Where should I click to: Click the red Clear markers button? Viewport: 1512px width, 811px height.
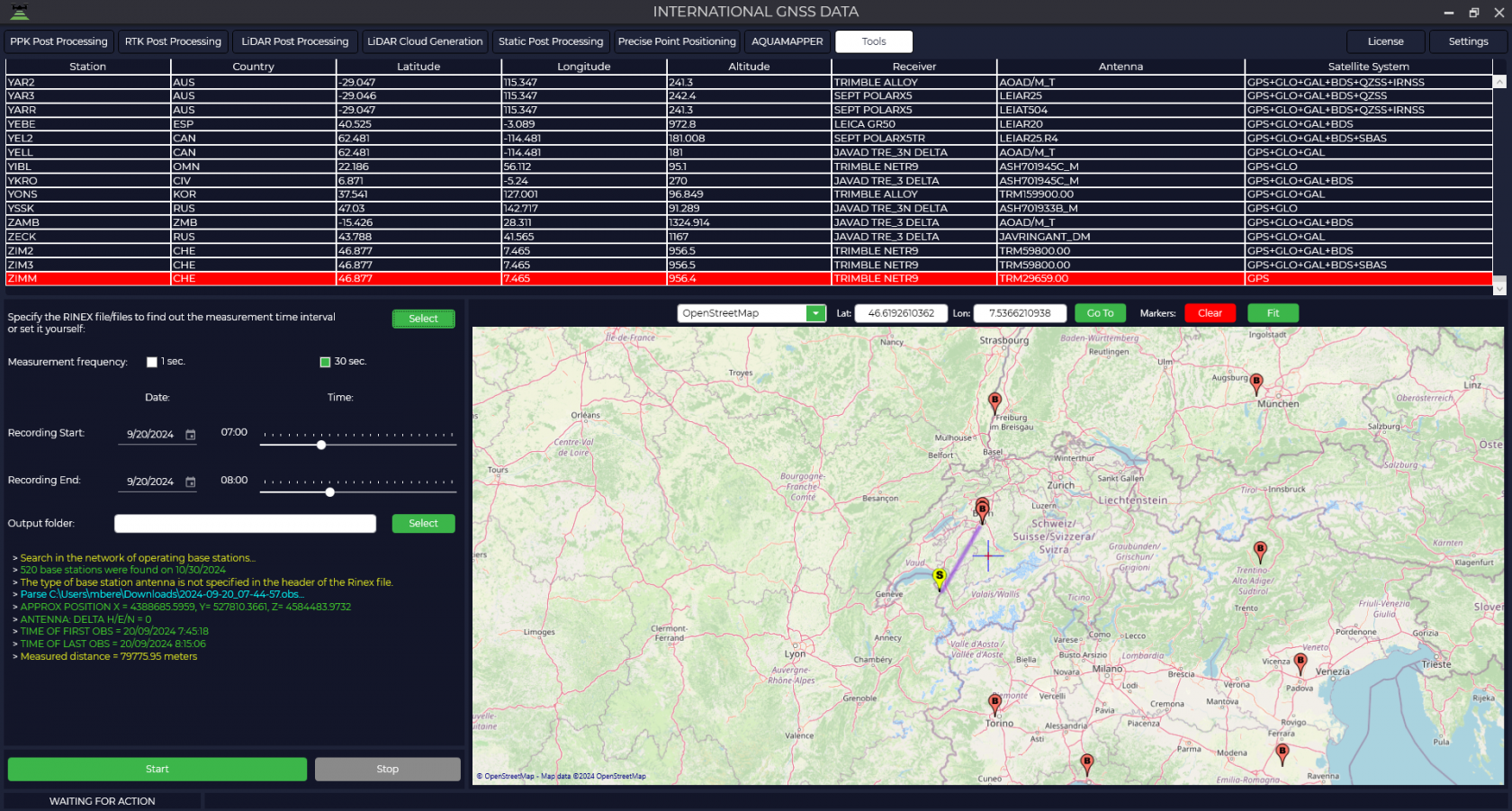tap(1210, 313)
